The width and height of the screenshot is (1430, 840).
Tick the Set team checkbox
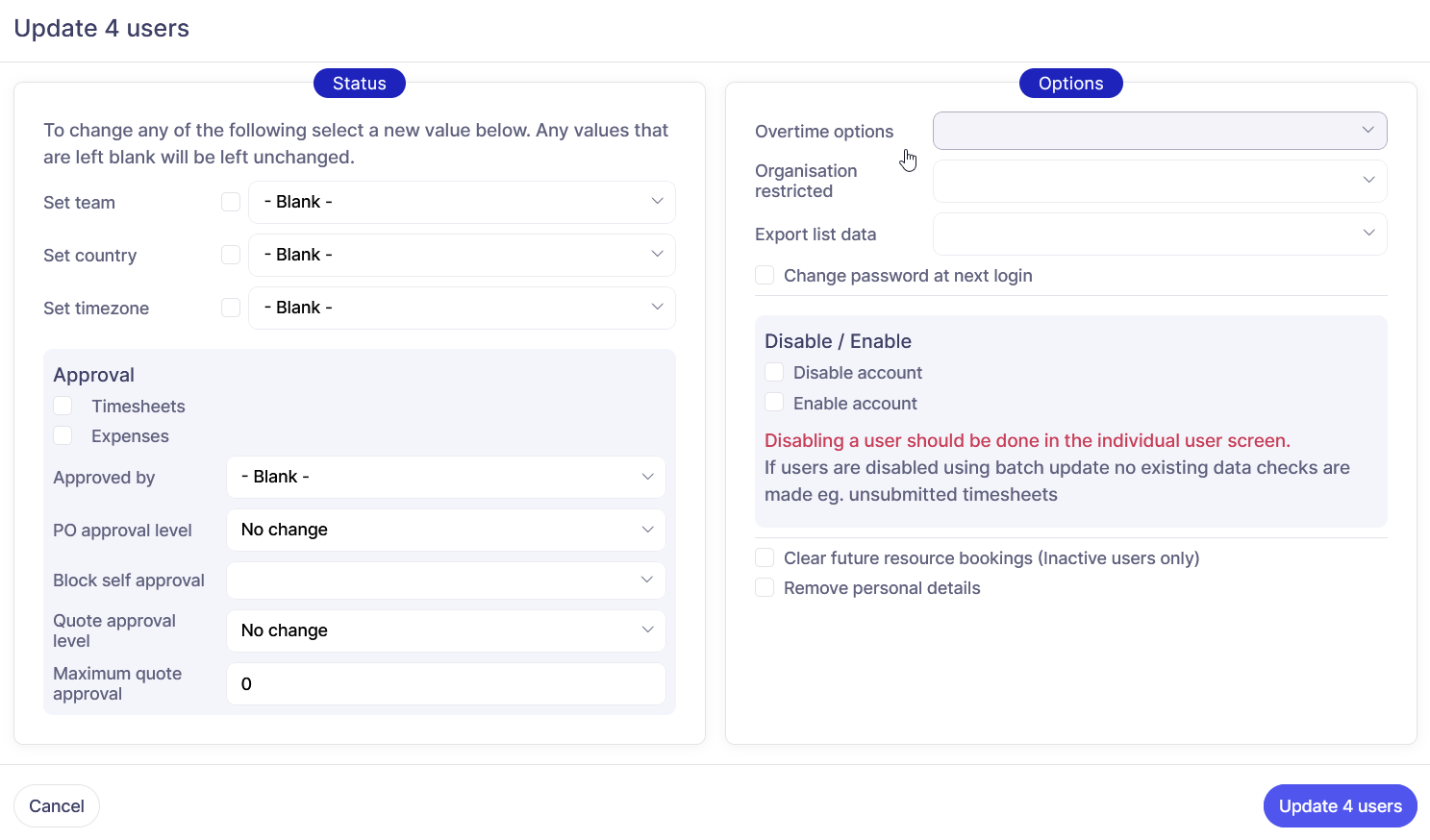(231, 202)
